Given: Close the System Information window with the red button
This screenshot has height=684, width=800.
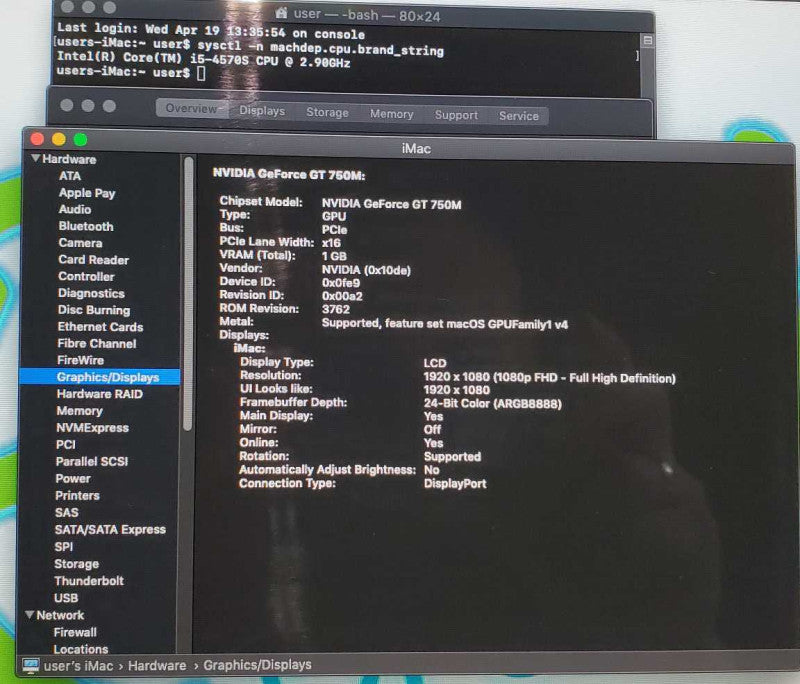Looking at the screenshot, I should point(37,139).
